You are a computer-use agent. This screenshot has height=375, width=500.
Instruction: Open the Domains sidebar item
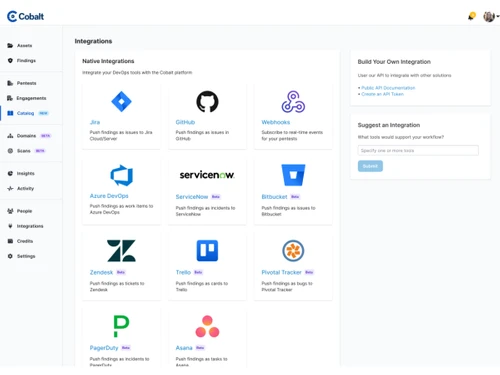(26, 136)
